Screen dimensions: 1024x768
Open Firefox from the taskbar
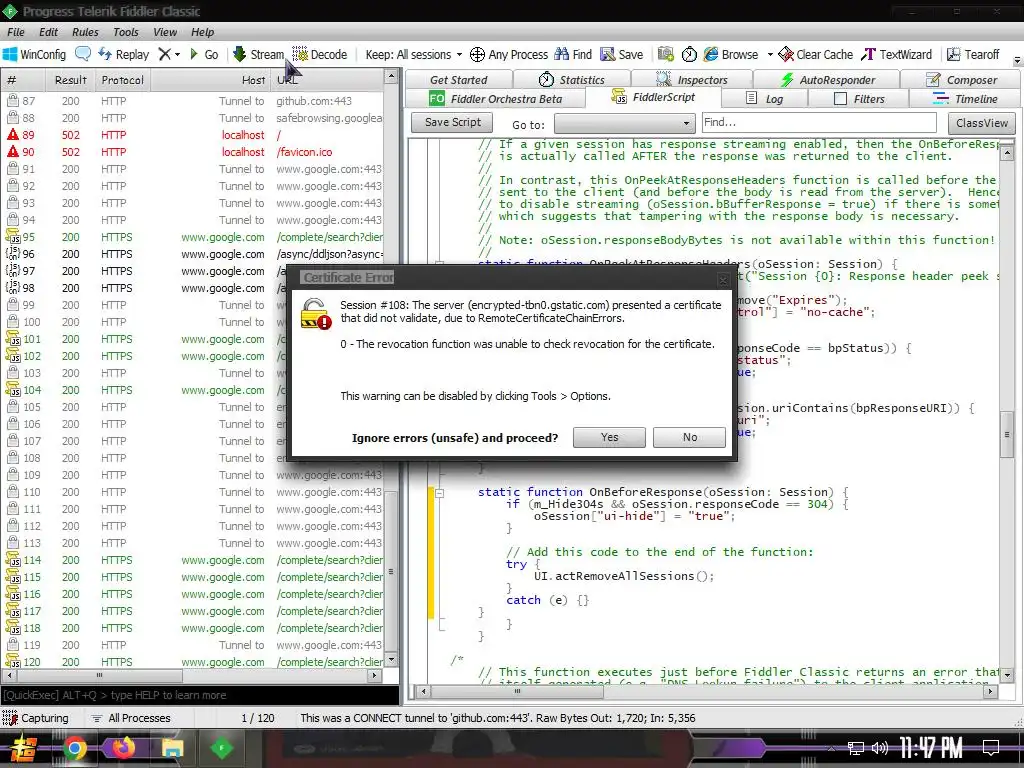123,748
